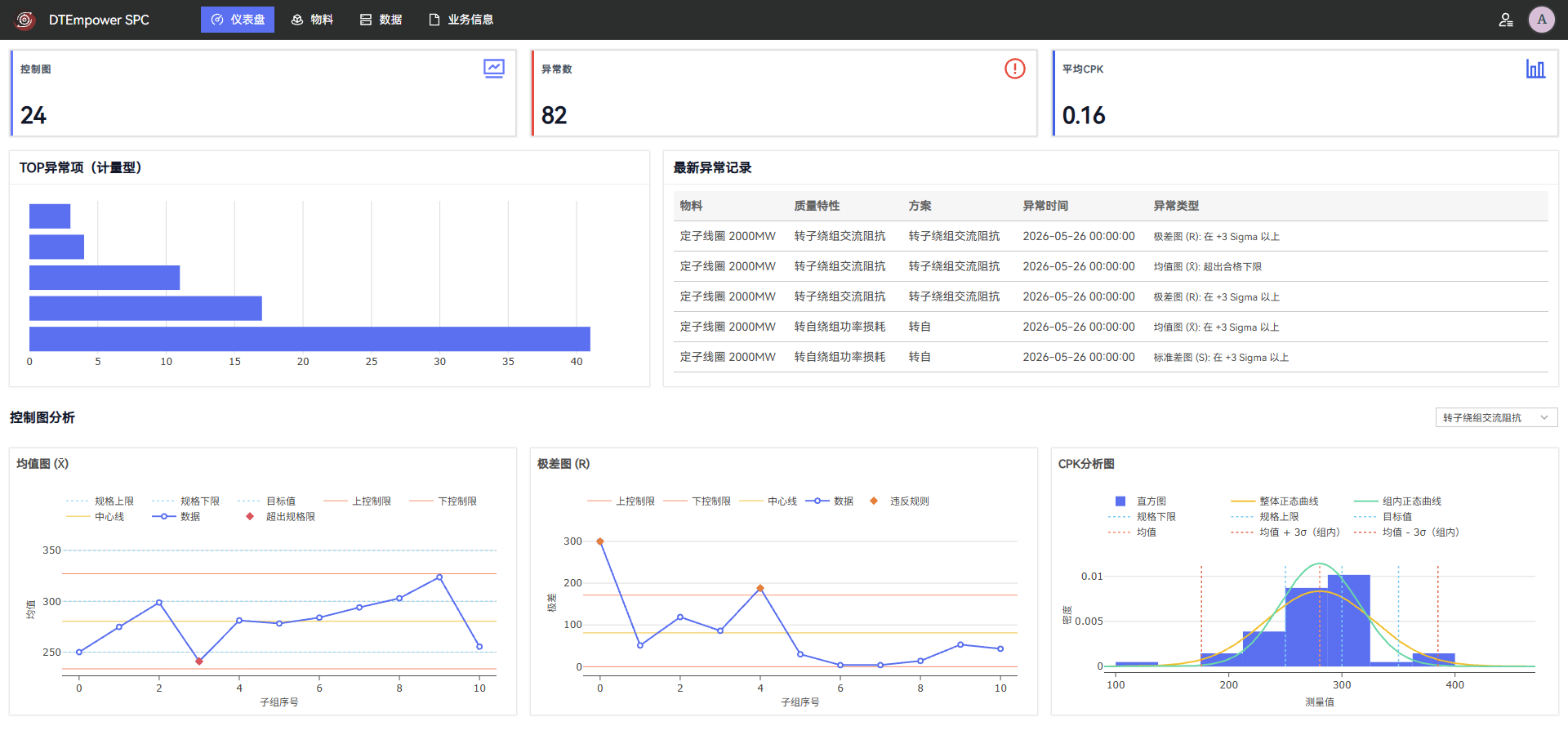Select the 物料 column header
Viewport: 1568px width, 744px height.
(x=691, y=206)
